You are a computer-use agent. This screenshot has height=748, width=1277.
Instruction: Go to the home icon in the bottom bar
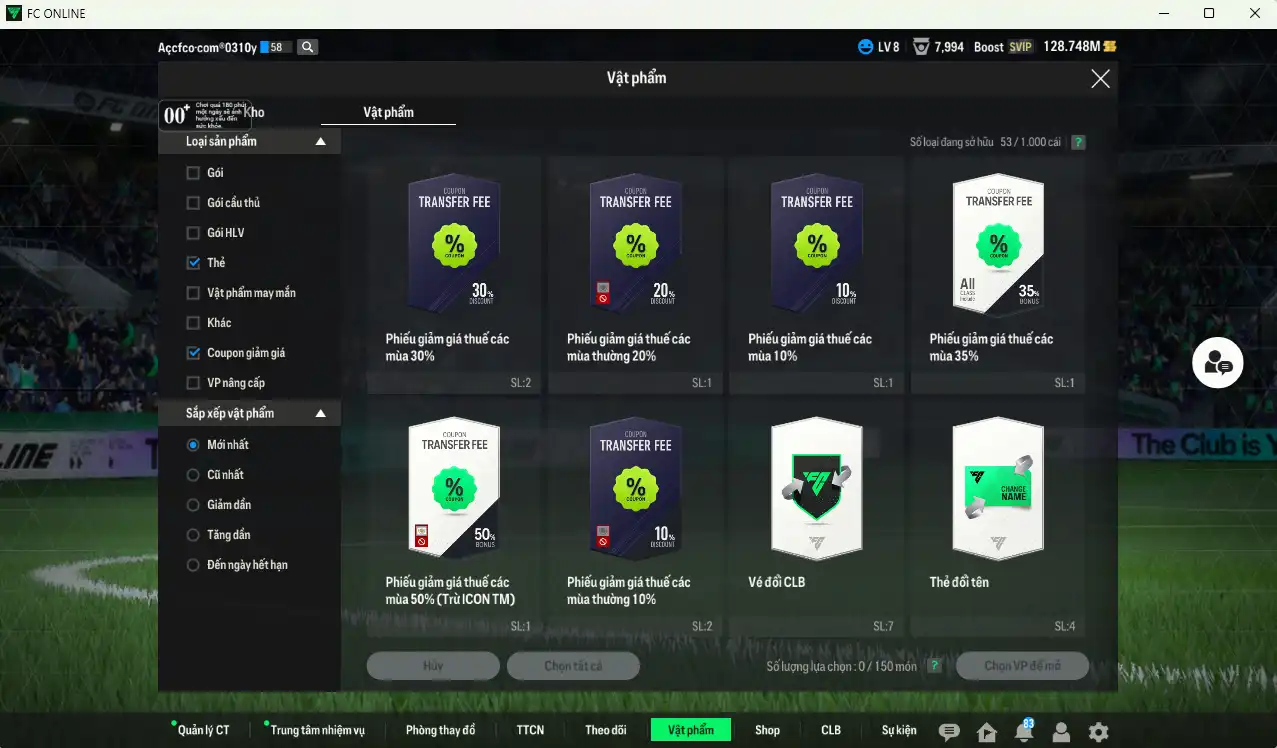(987, 732)
